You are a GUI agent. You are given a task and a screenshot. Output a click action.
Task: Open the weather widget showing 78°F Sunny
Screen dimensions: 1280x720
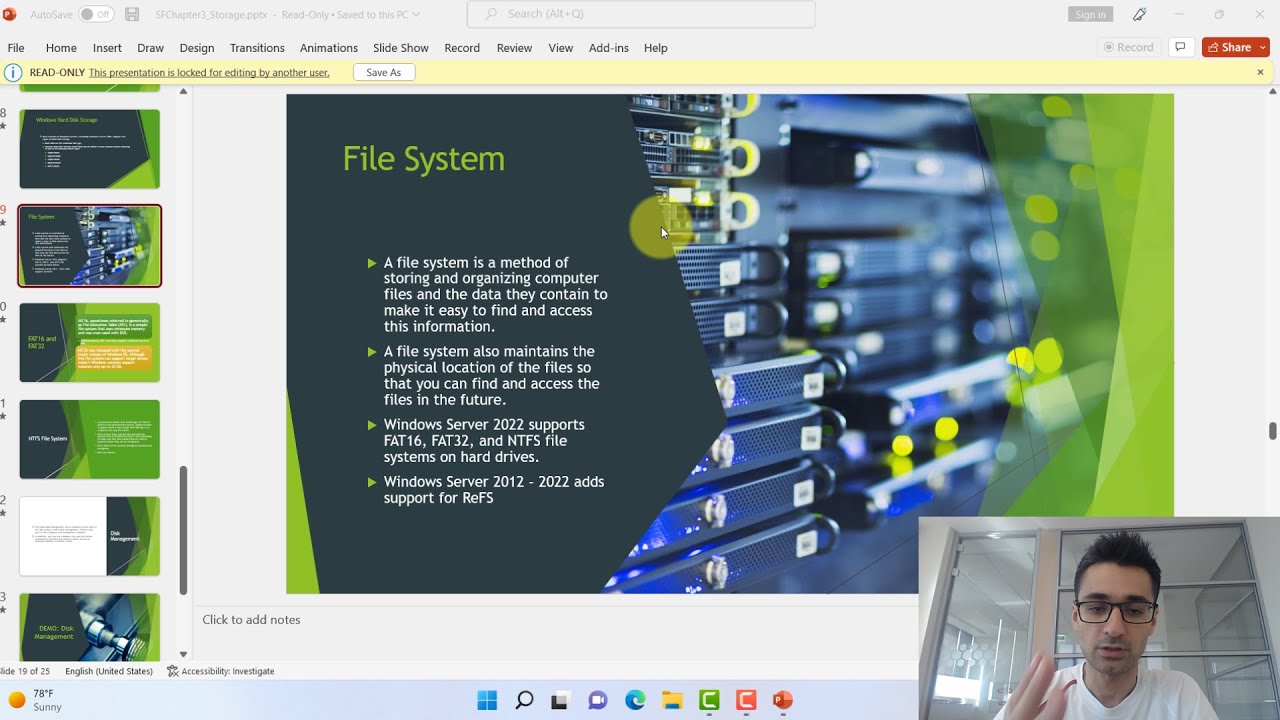[36, 700]
